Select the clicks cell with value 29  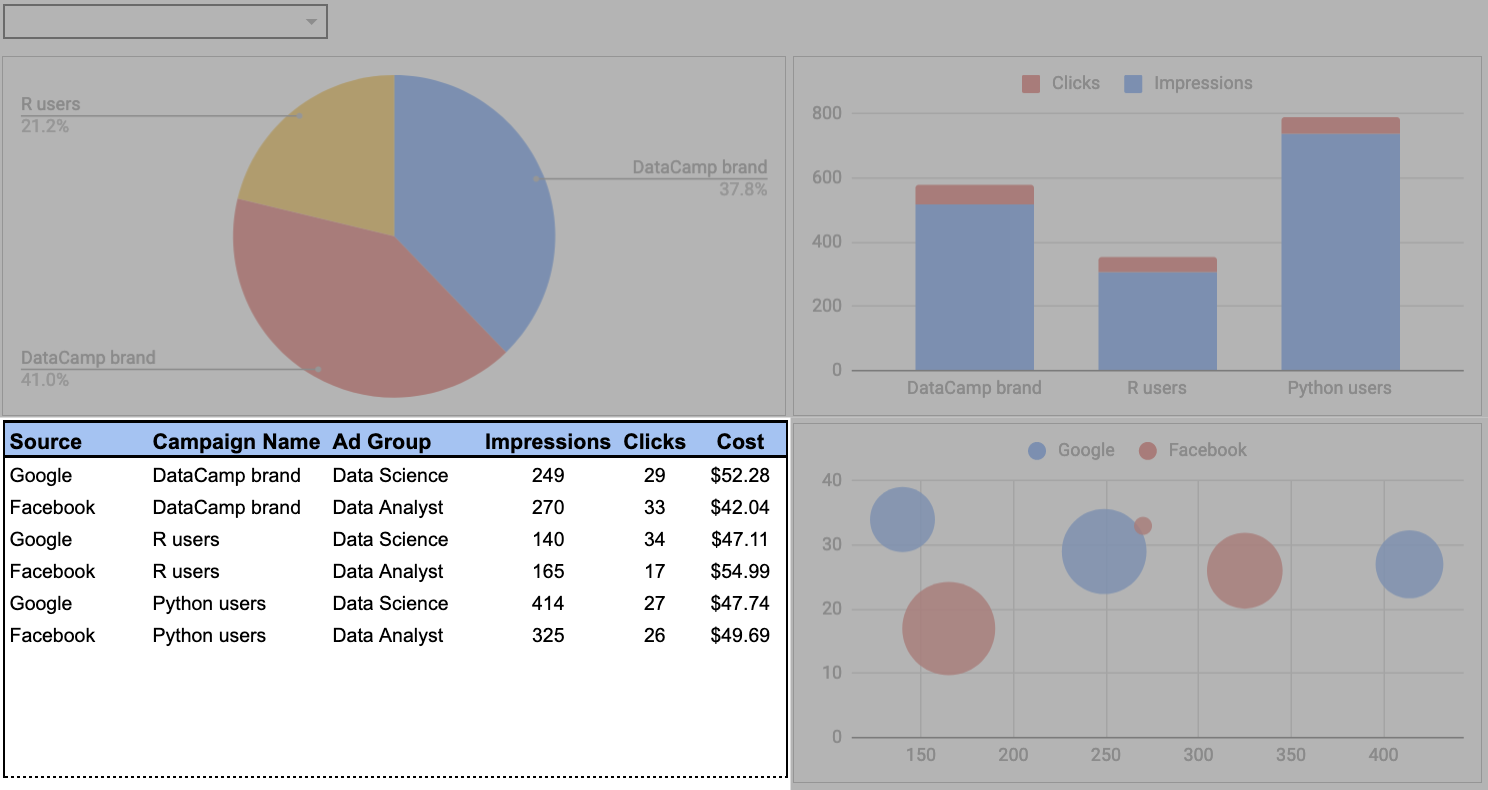point(655,475)
